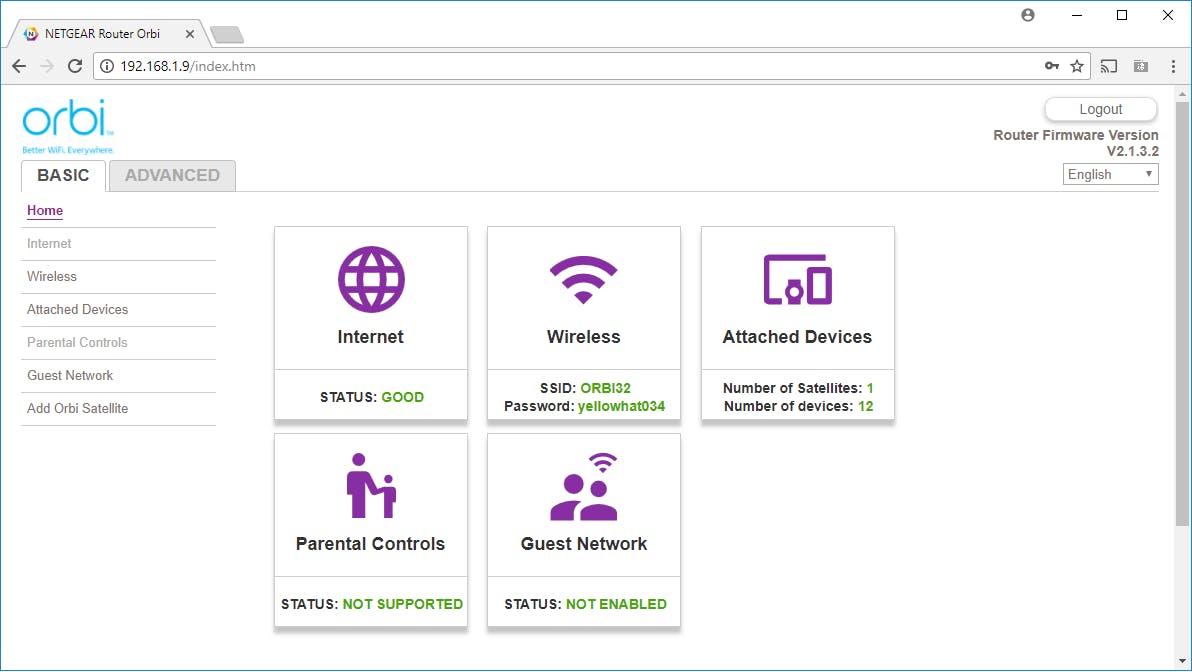The width and height of the screenshot is (1192, 672).
Task: Maximize the browser window
Action: point(1122,15)
